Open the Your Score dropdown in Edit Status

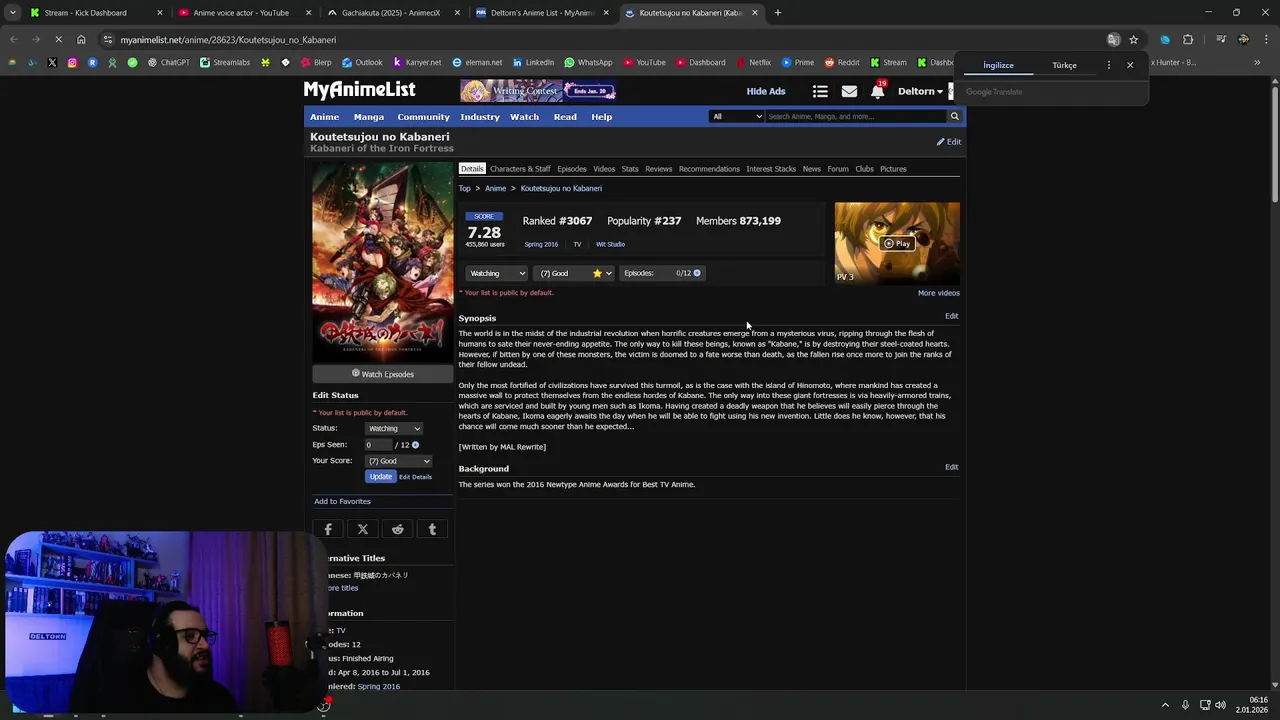[x=399, y=461]
